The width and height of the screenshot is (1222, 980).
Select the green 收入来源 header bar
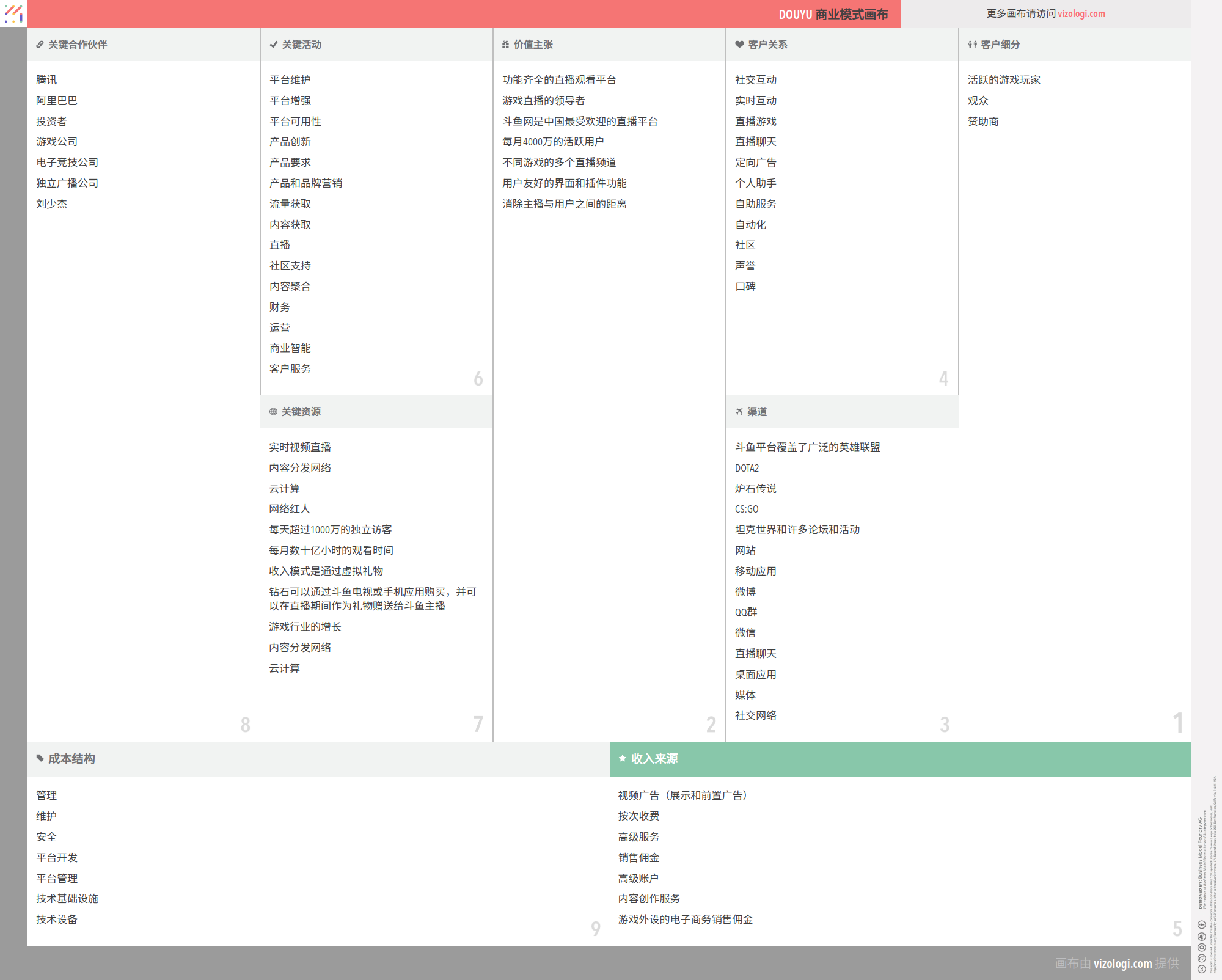[900, 759]
